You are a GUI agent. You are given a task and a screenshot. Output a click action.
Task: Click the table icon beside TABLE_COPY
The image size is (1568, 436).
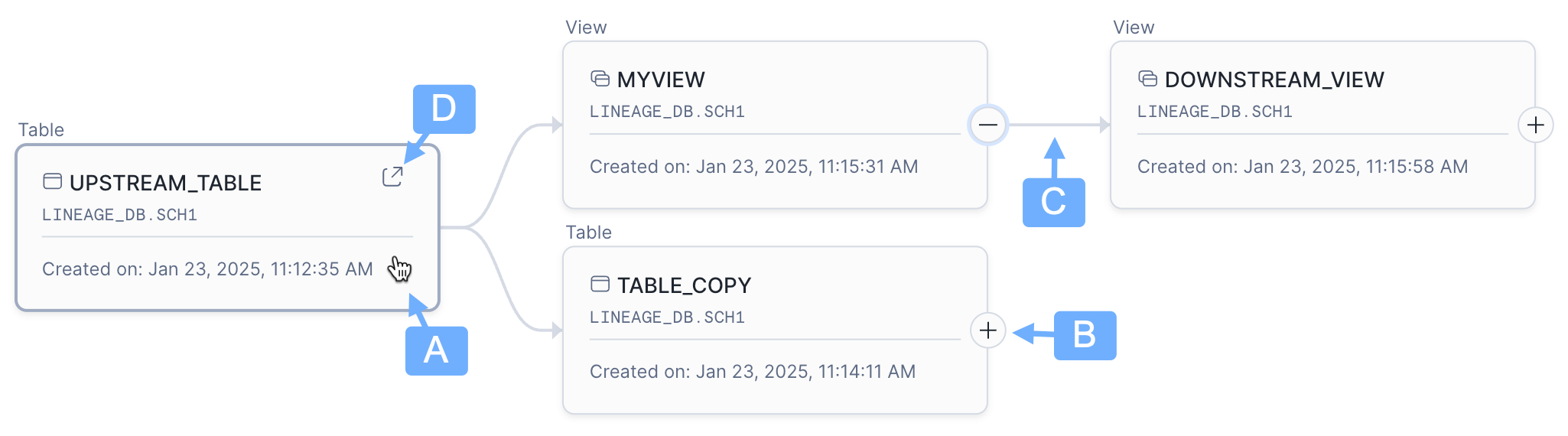pyautogui.click(x=600, y=285)
